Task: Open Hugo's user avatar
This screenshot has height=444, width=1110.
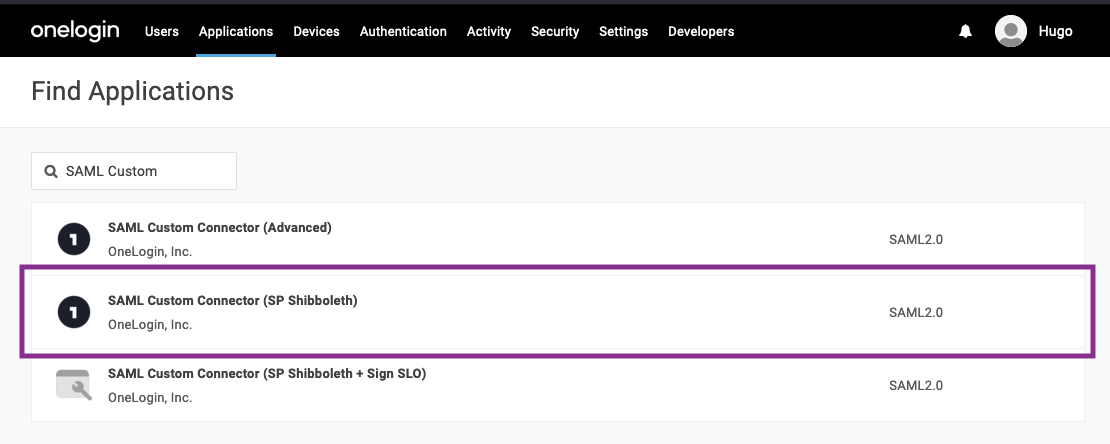Action: click(1010, 31)
